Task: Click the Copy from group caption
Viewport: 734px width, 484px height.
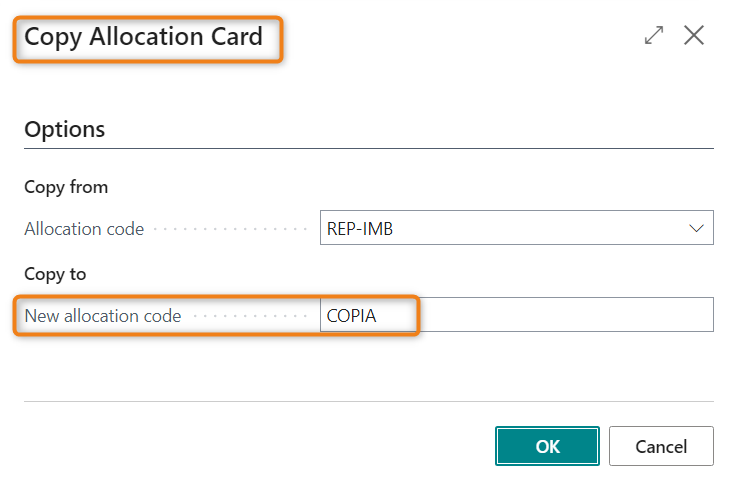Action: [x=66, y=187]
